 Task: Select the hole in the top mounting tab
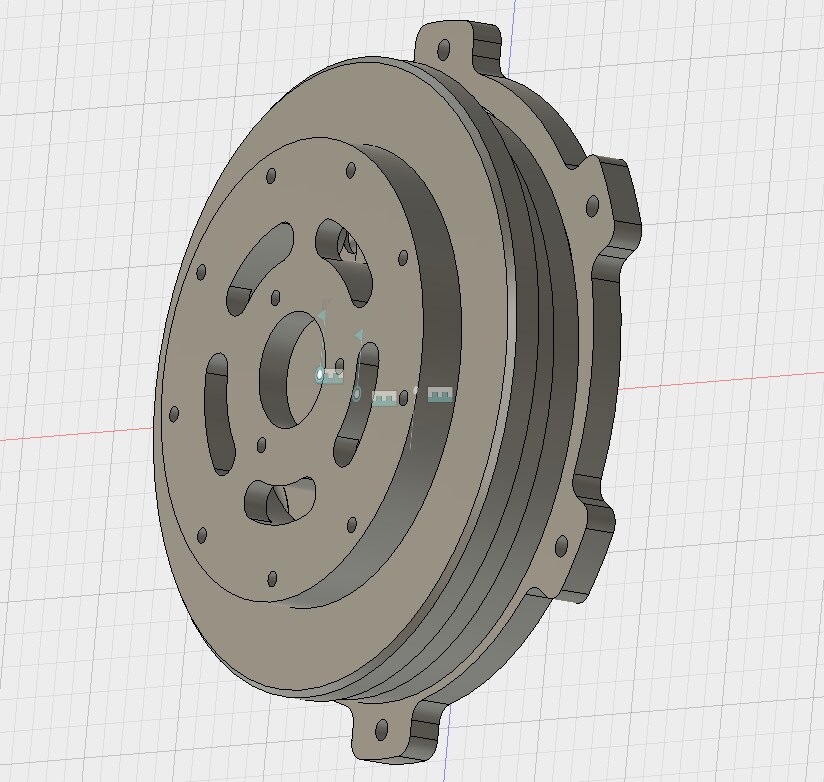(444, 48)
